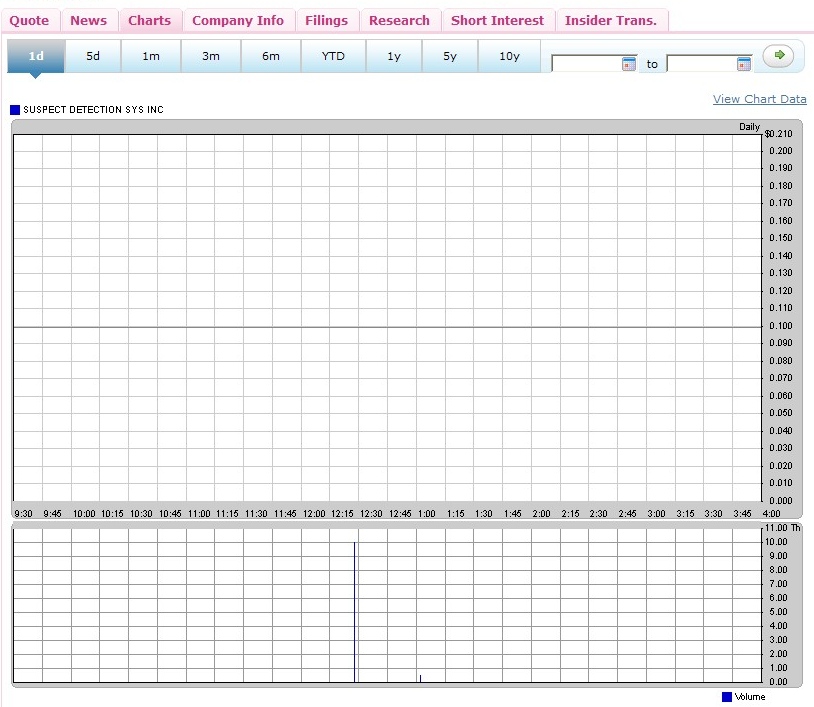Select the 1m chart range
Image resolution: width=814 pixels, height=707 pixels.
[151, 56]
